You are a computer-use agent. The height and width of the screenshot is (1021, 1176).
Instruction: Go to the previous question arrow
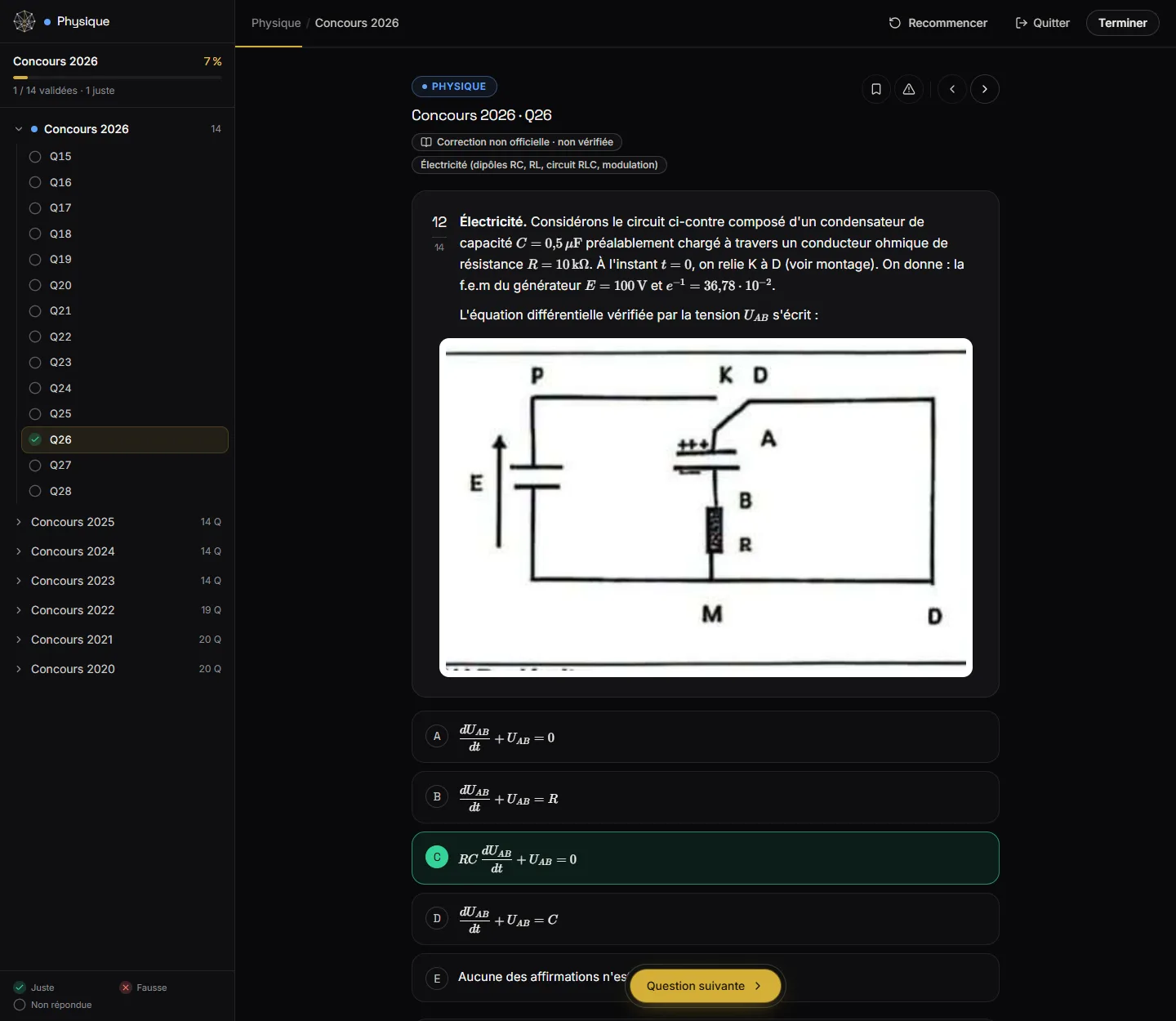coord(952,89)
